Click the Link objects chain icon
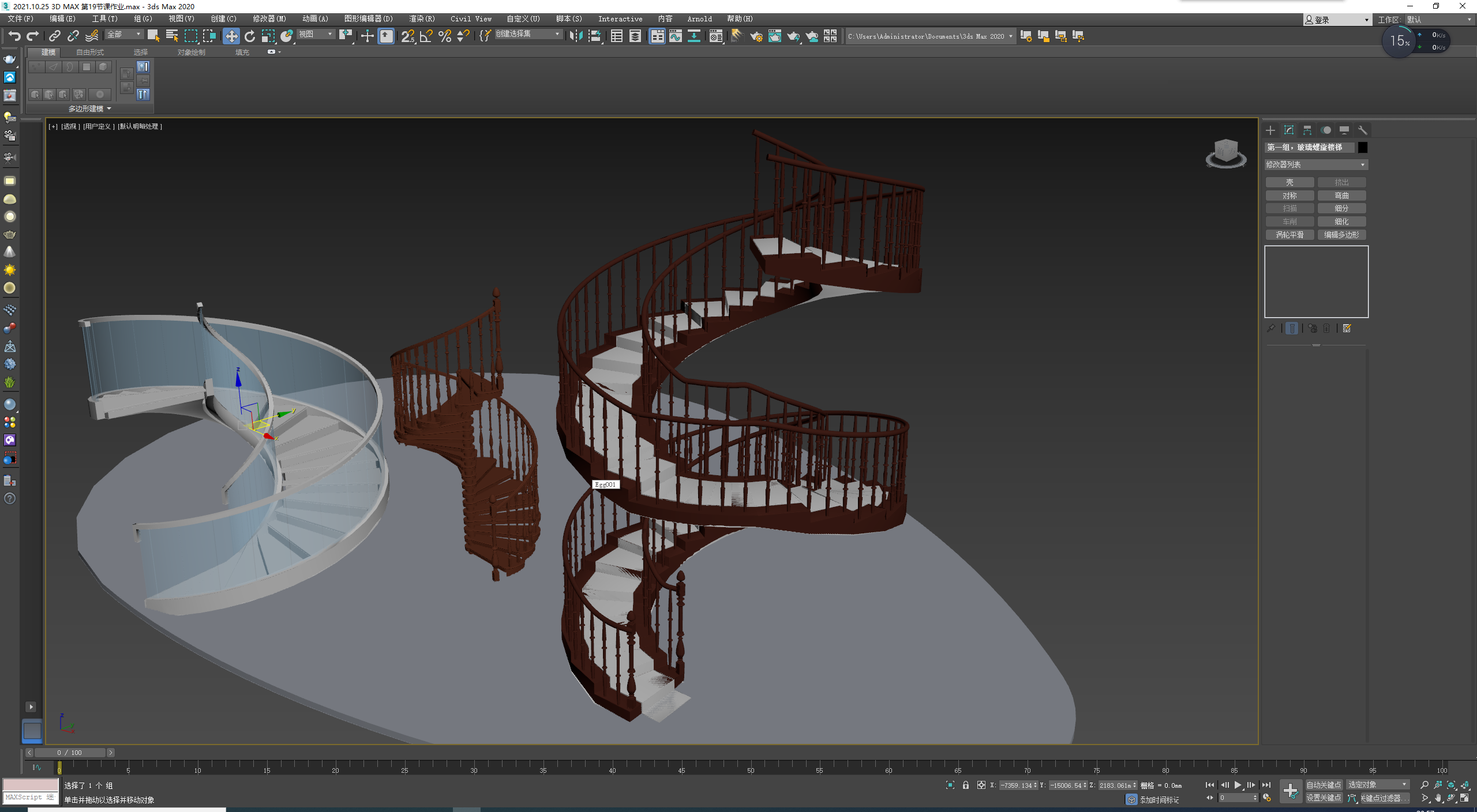Image resolution: width=1477 pixels, height=812 pixels. [x=54, y=36]
